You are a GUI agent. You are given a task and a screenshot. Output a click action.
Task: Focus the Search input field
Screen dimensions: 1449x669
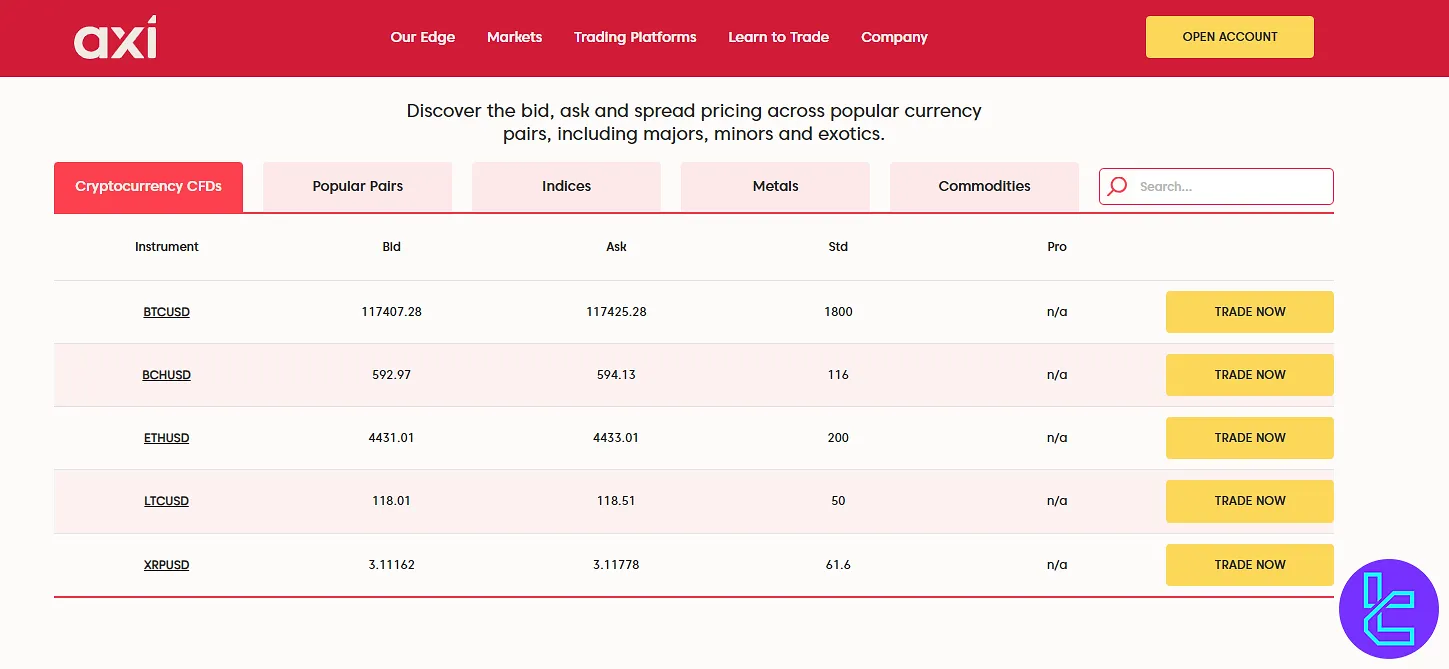[1217, 186]
